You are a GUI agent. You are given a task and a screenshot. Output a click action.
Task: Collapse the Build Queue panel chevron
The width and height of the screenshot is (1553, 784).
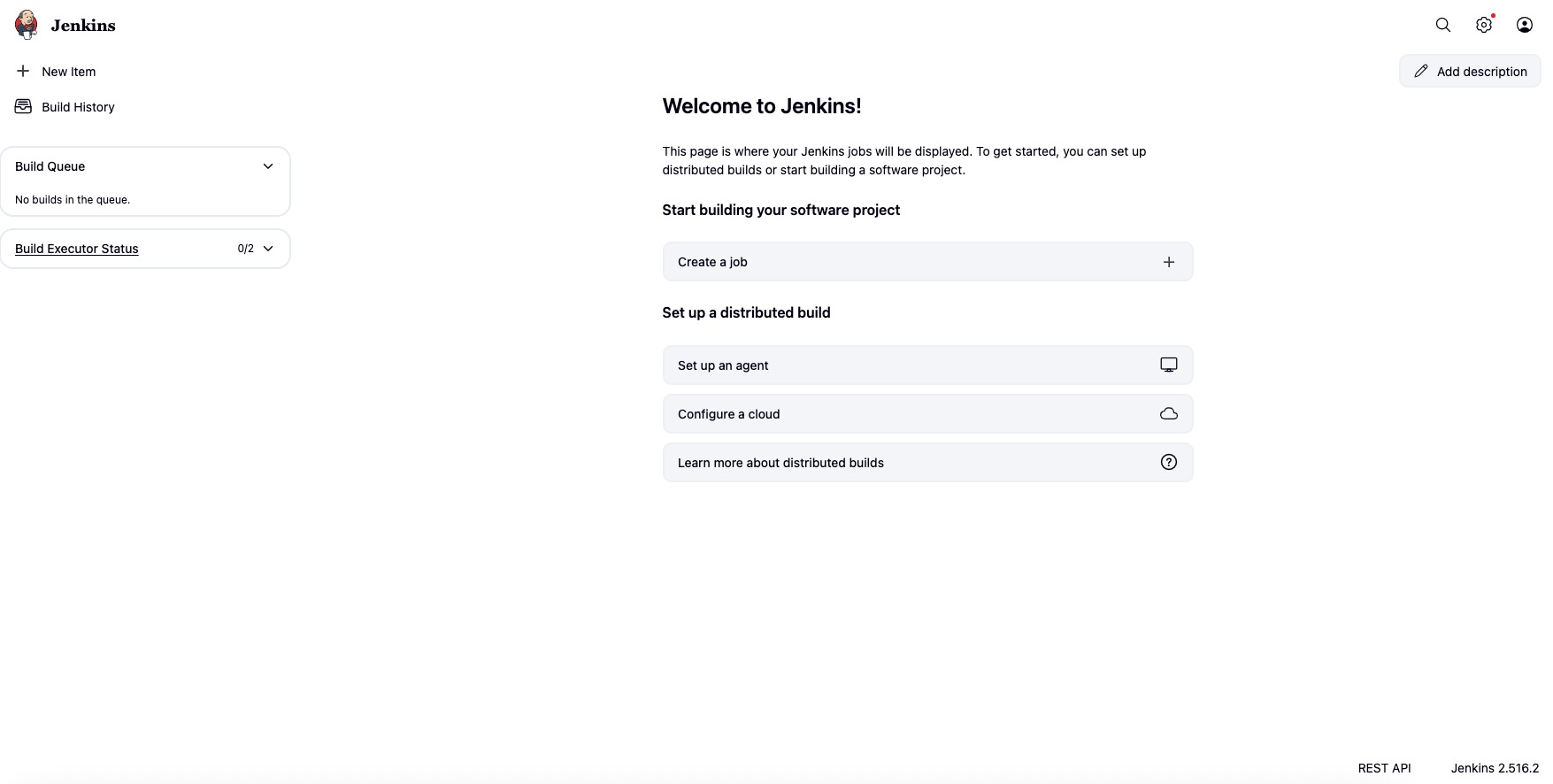pyautogui.click(x=268, y=166)
